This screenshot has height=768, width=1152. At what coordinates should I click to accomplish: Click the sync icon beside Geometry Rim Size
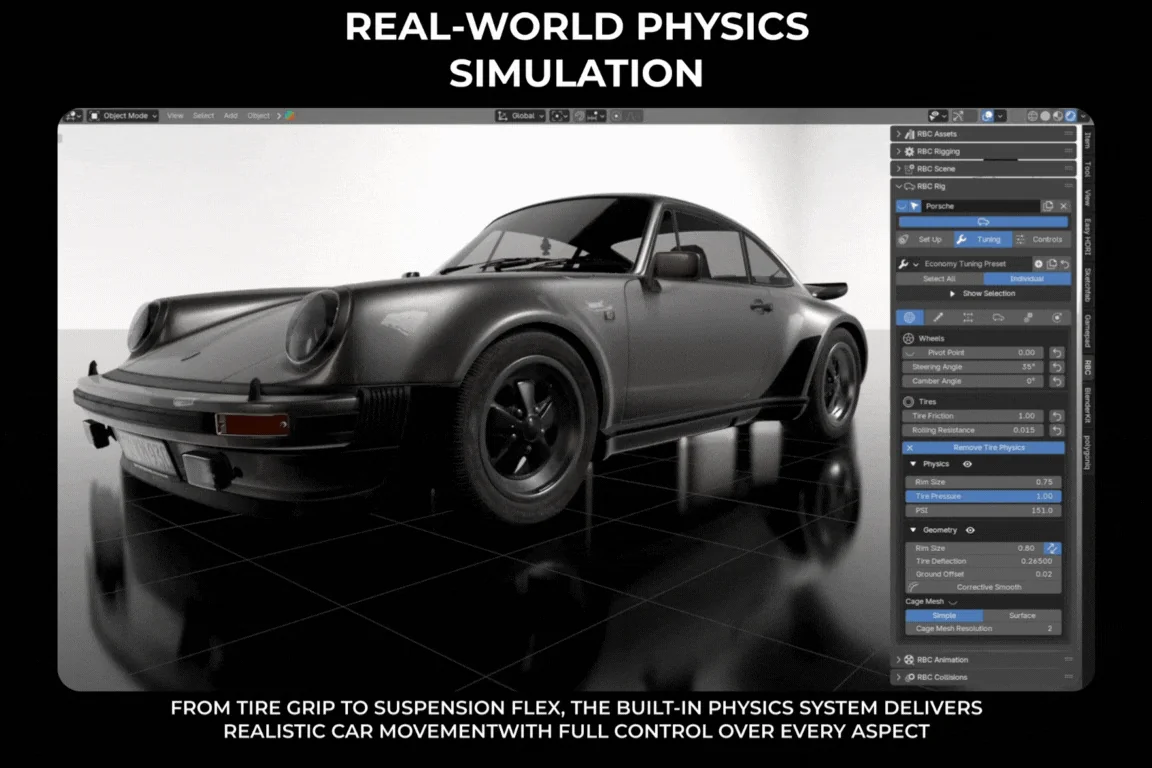[x=1052, y=548]
